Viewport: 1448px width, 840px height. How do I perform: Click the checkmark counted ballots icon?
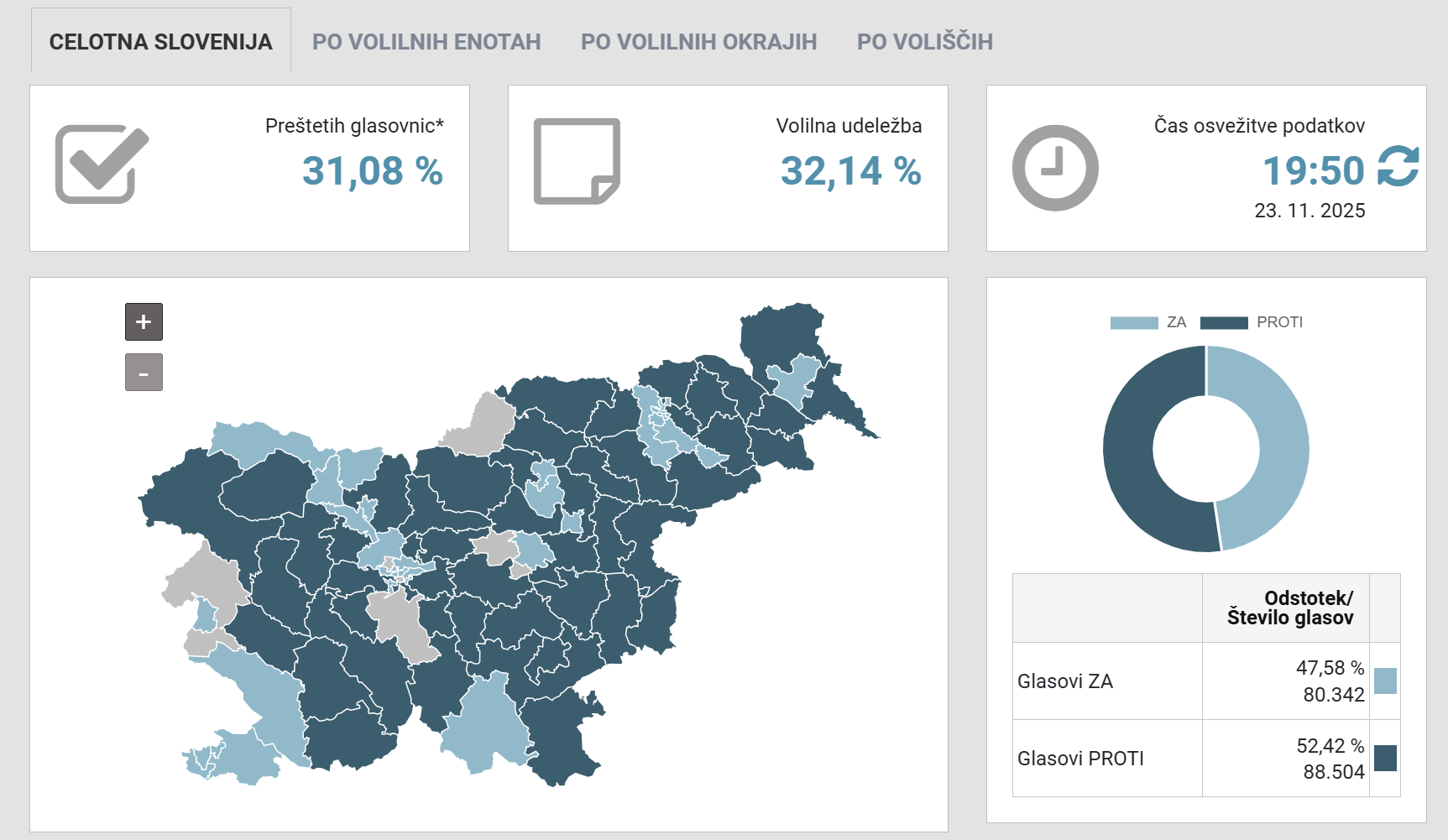101,164
